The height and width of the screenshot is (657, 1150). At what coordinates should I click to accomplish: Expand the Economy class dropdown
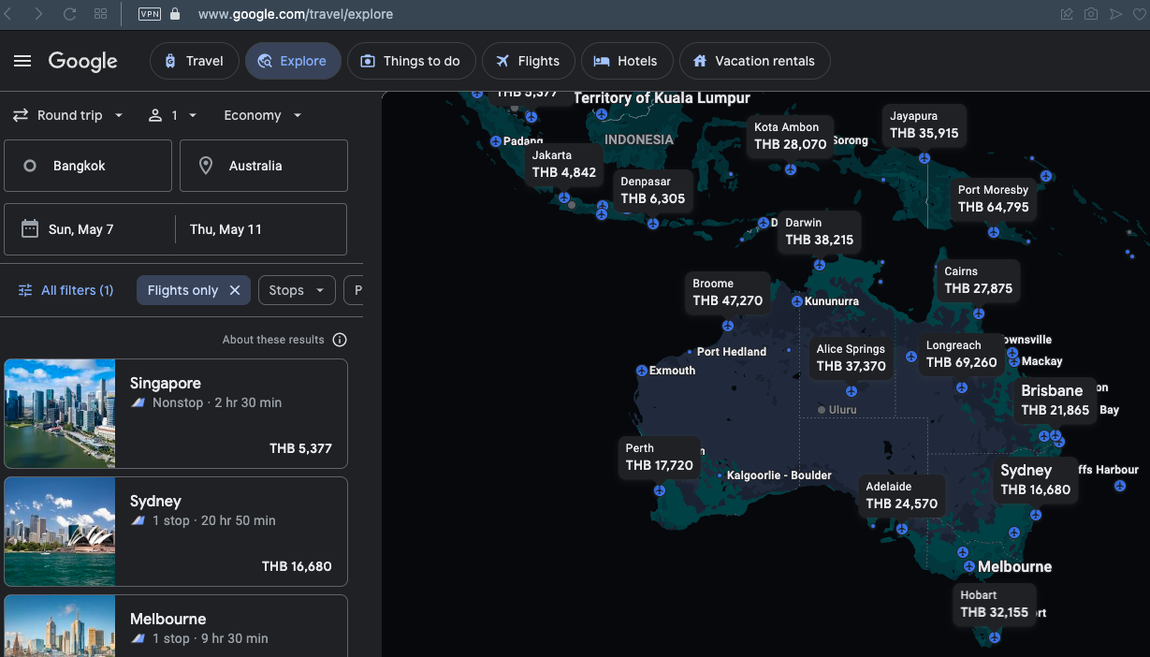pyautogui.click(x=262, y=115)
